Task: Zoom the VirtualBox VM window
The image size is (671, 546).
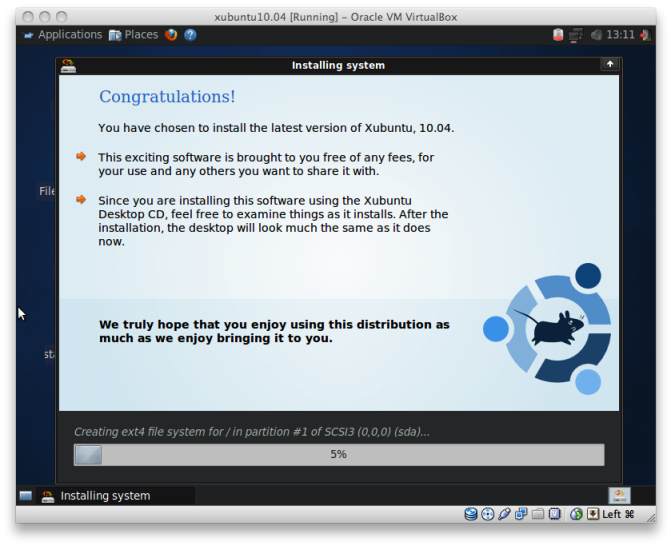Action: point(62,17)
